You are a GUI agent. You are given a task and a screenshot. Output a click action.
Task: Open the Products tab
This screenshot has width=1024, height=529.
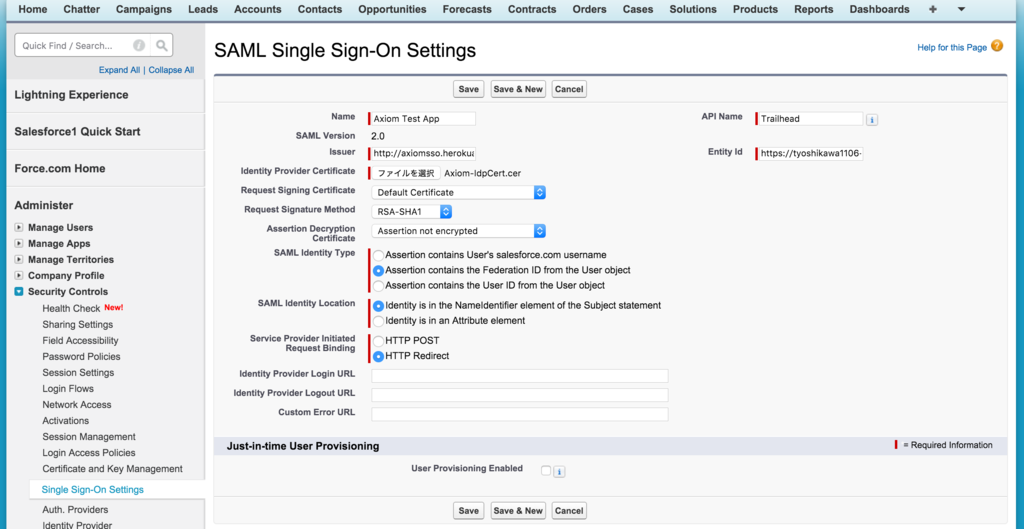(755, 9)
